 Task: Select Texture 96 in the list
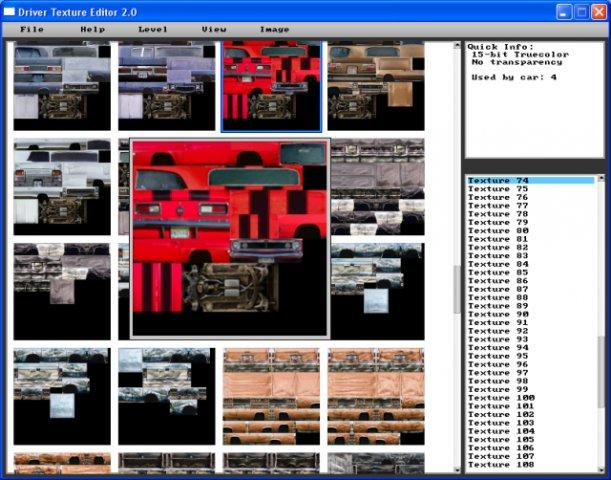pyautogui.click(x=531, y=364)
